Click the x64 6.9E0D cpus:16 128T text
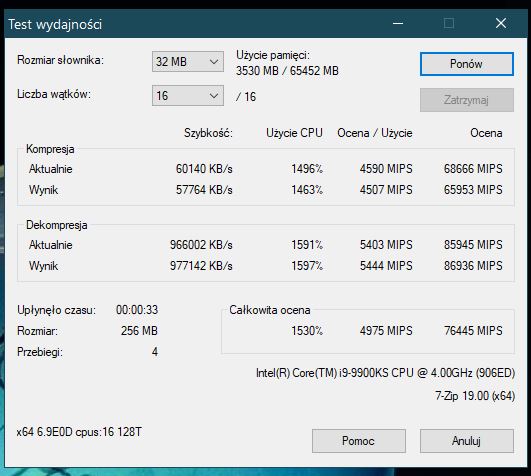Image resolution: width=531 pixels, height=476 pixels. pyautogui.click(x=79, y=432)
